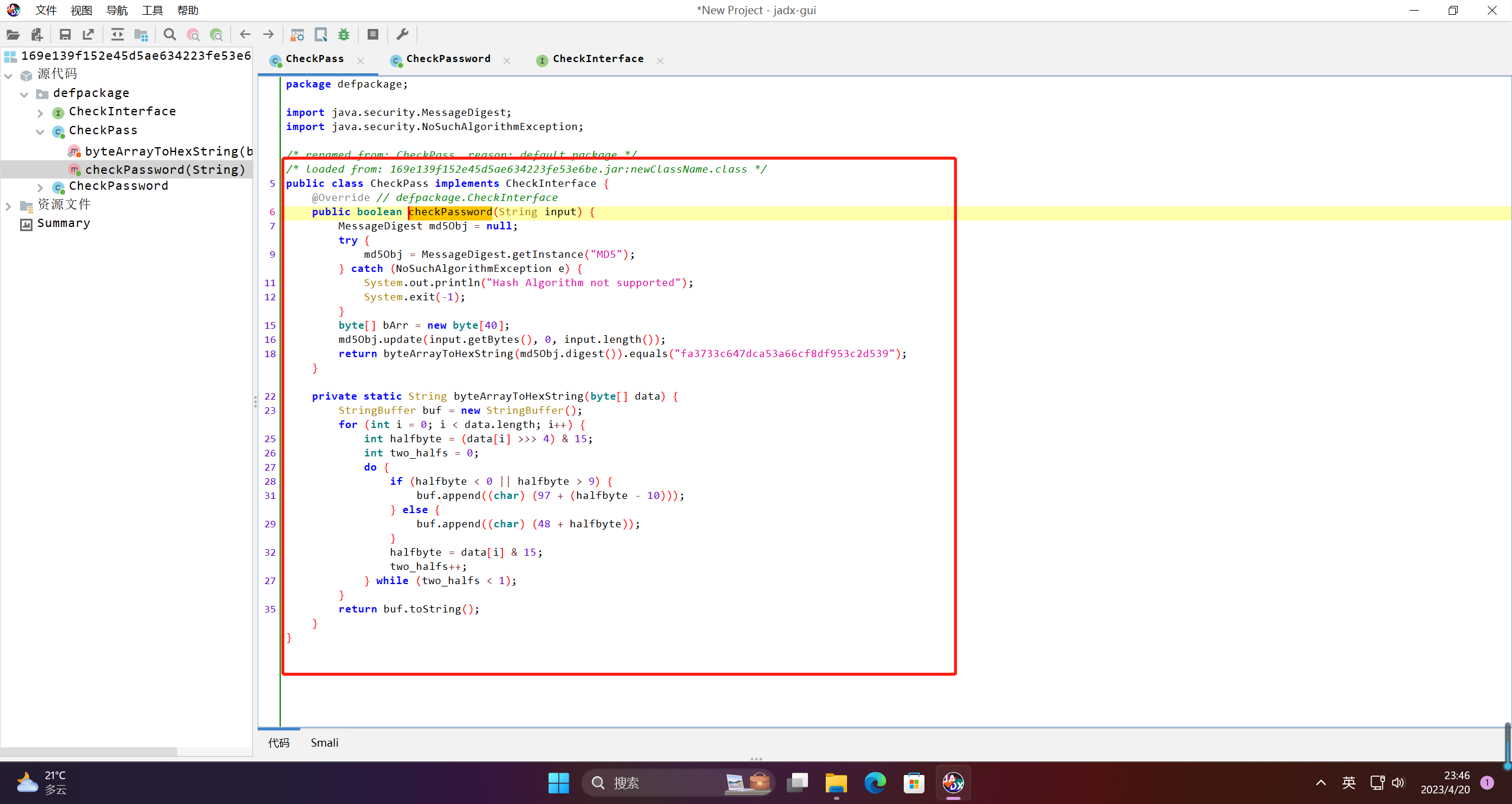Switch to the CheckInterface tab
Image resolution: width=1512 pixels, height=804 pixels.
click(x=598, y=59)
